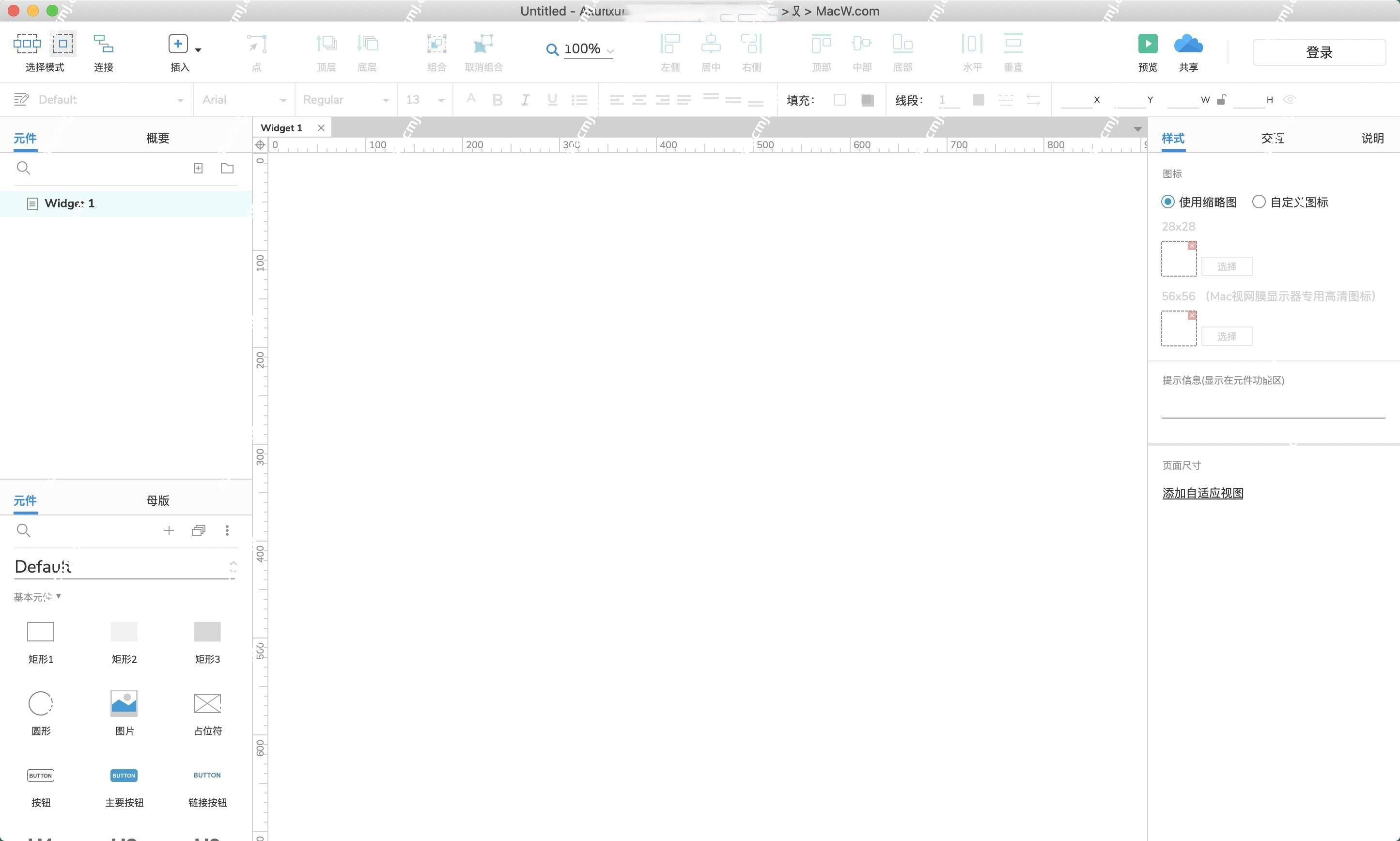This screenshot has width=1400, height=841.
Task: Select the intersected selection mode icon
Action: point(27,43)
